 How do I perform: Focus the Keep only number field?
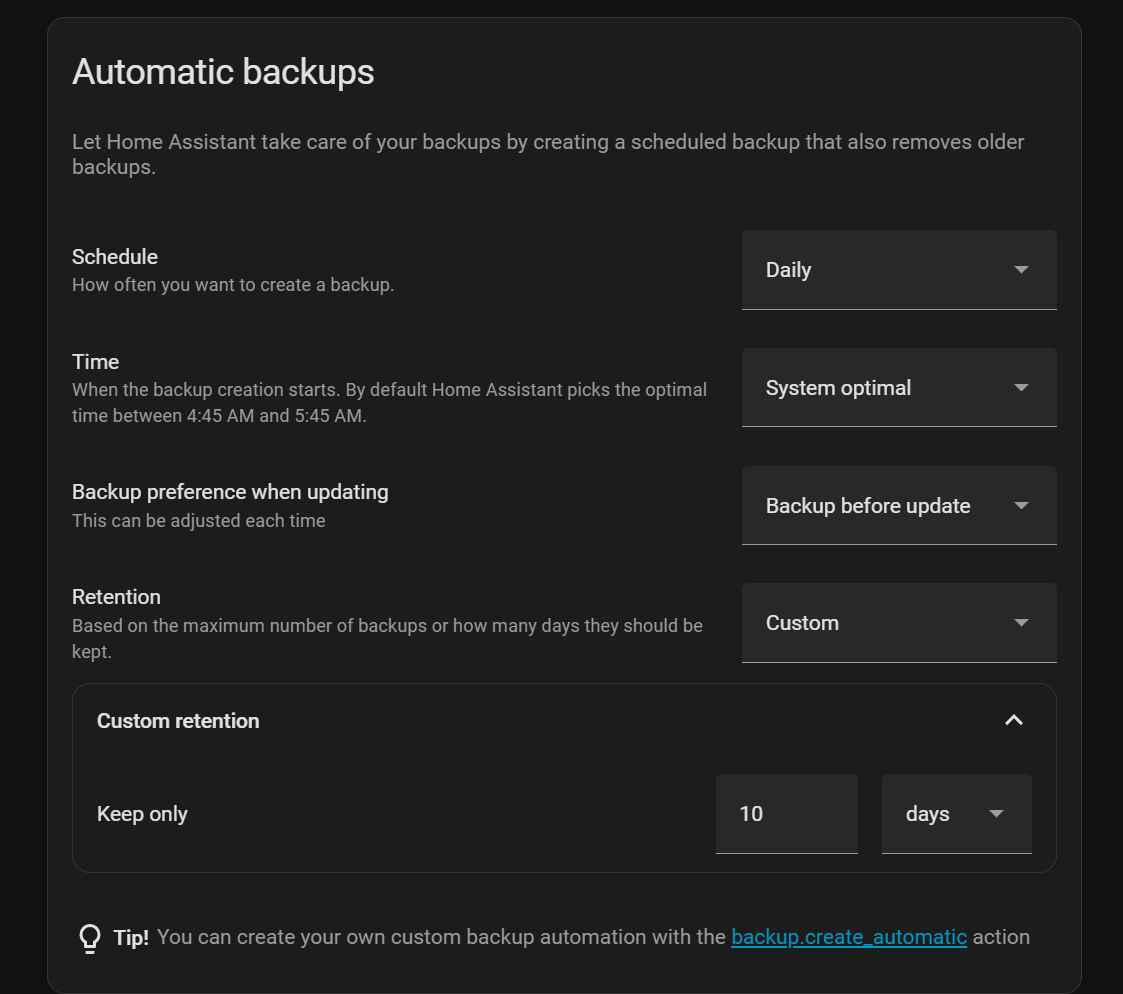click(x=786, y=814)
